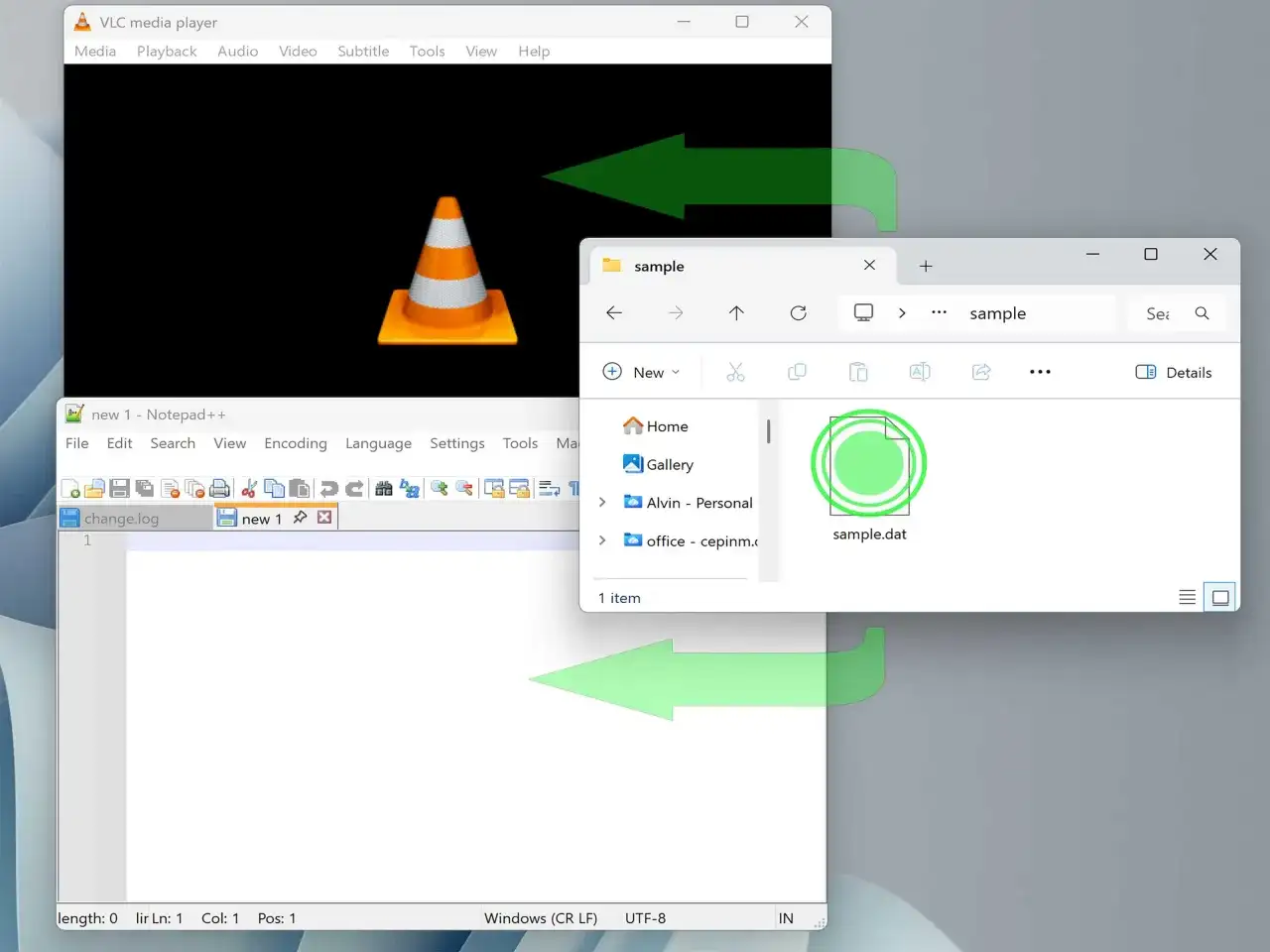Open VLC Audio menu
This screenshot has width=1270, height=952.
click(238, 51)
